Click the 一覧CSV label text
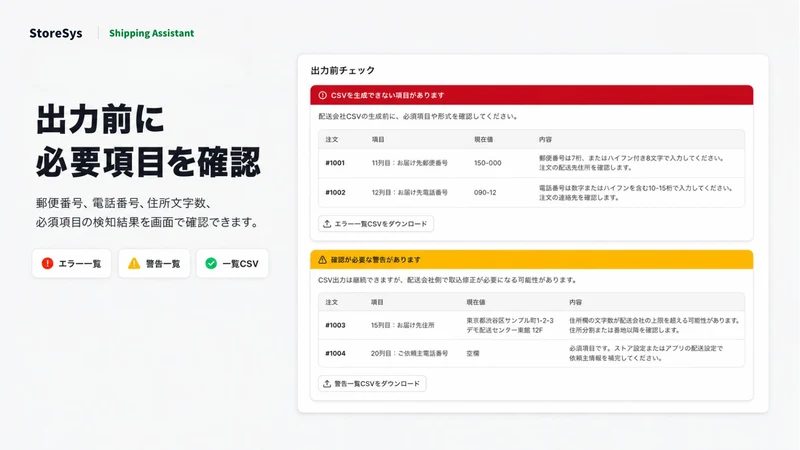The width and height of the screenshot is (800, 450). [x=240, y=264]
